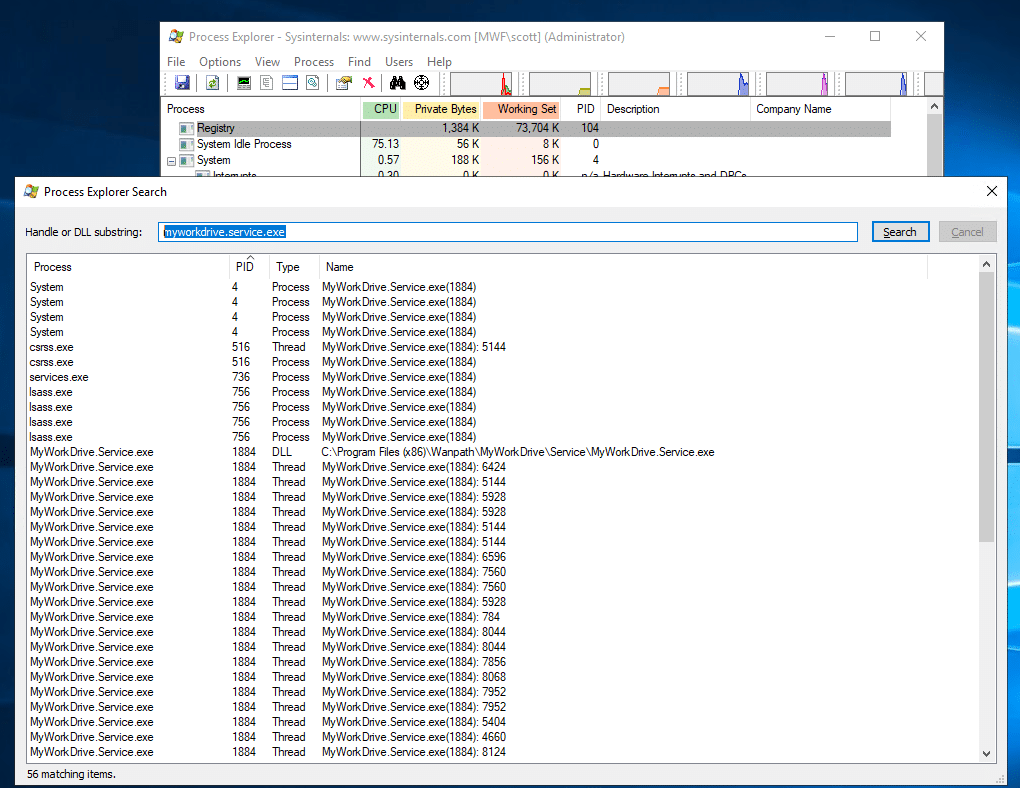The height and width of the screenshot is (788, 1020).
Task: Open the Properties toolbar icon
Action: click(344, 83)
